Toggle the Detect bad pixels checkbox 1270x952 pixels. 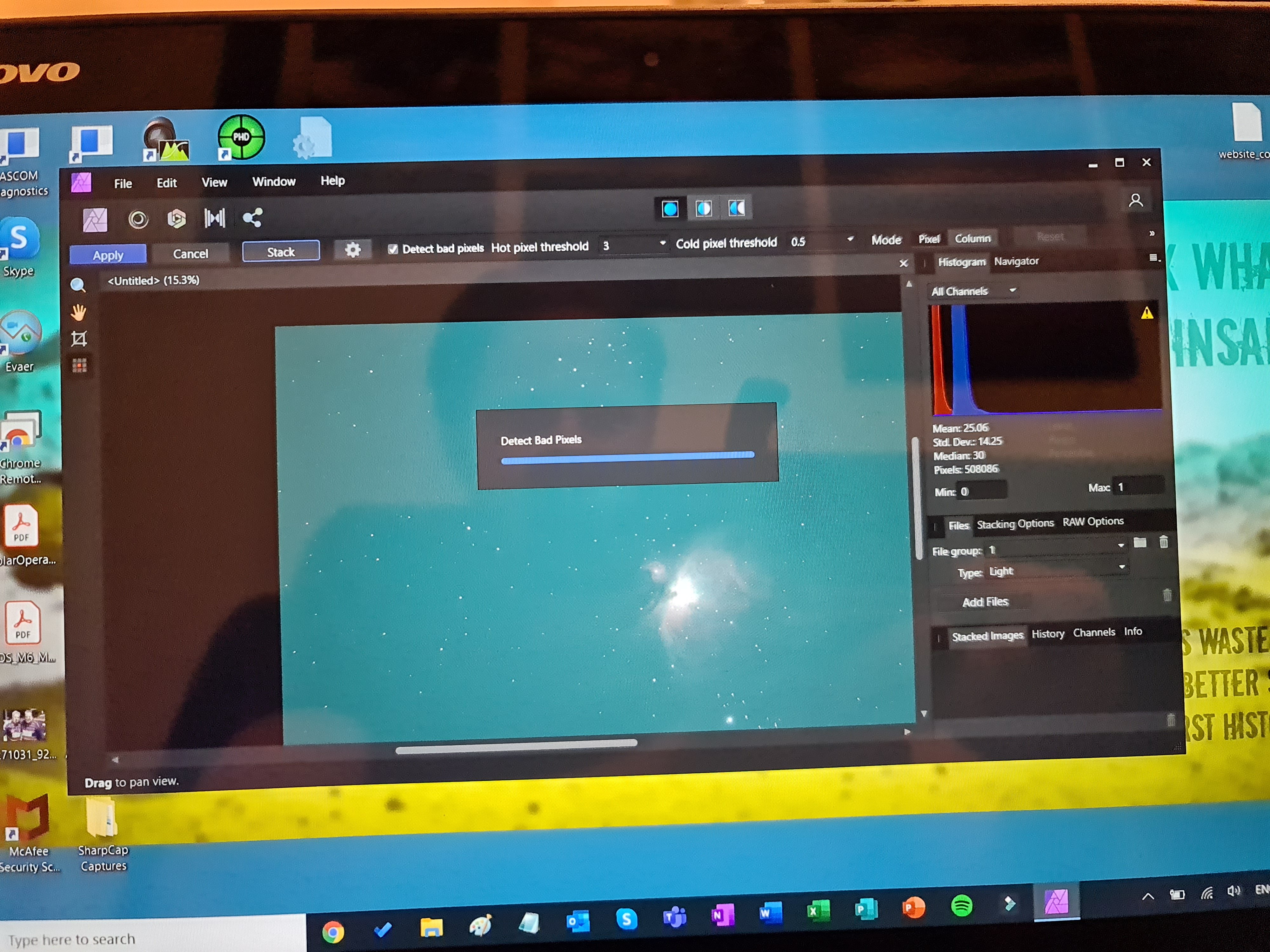tap(393, 249)
